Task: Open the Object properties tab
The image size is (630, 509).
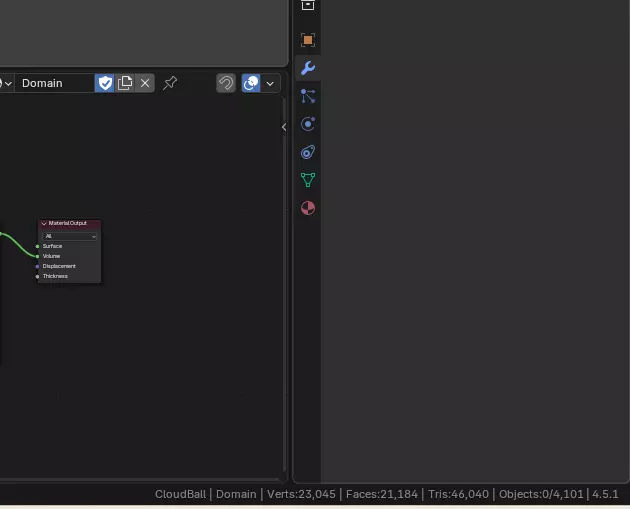Action: 308,40
